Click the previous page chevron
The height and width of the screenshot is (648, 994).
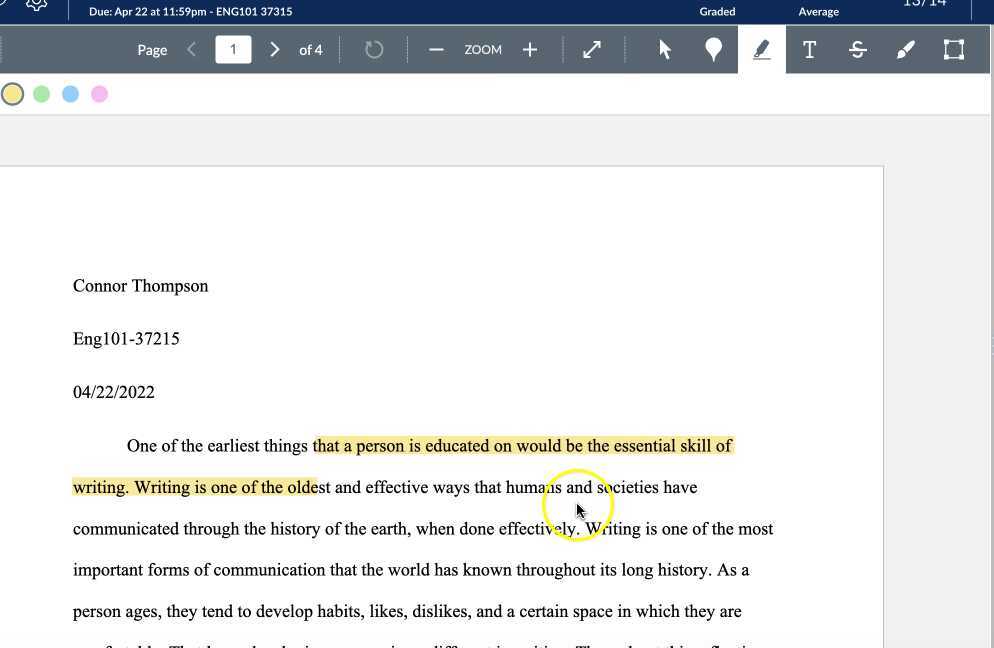coord(192,49)
